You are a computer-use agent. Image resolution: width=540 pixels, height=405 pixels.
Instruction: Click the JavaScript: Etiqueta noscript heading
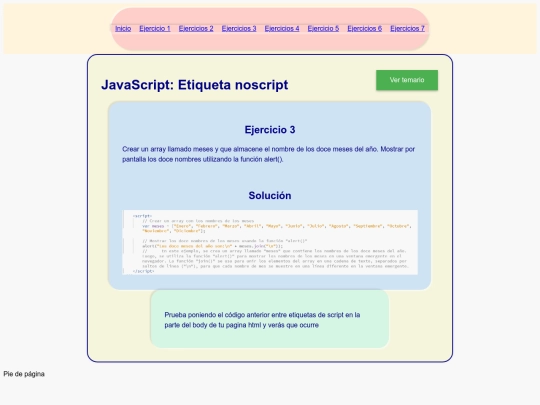(195, 85)
